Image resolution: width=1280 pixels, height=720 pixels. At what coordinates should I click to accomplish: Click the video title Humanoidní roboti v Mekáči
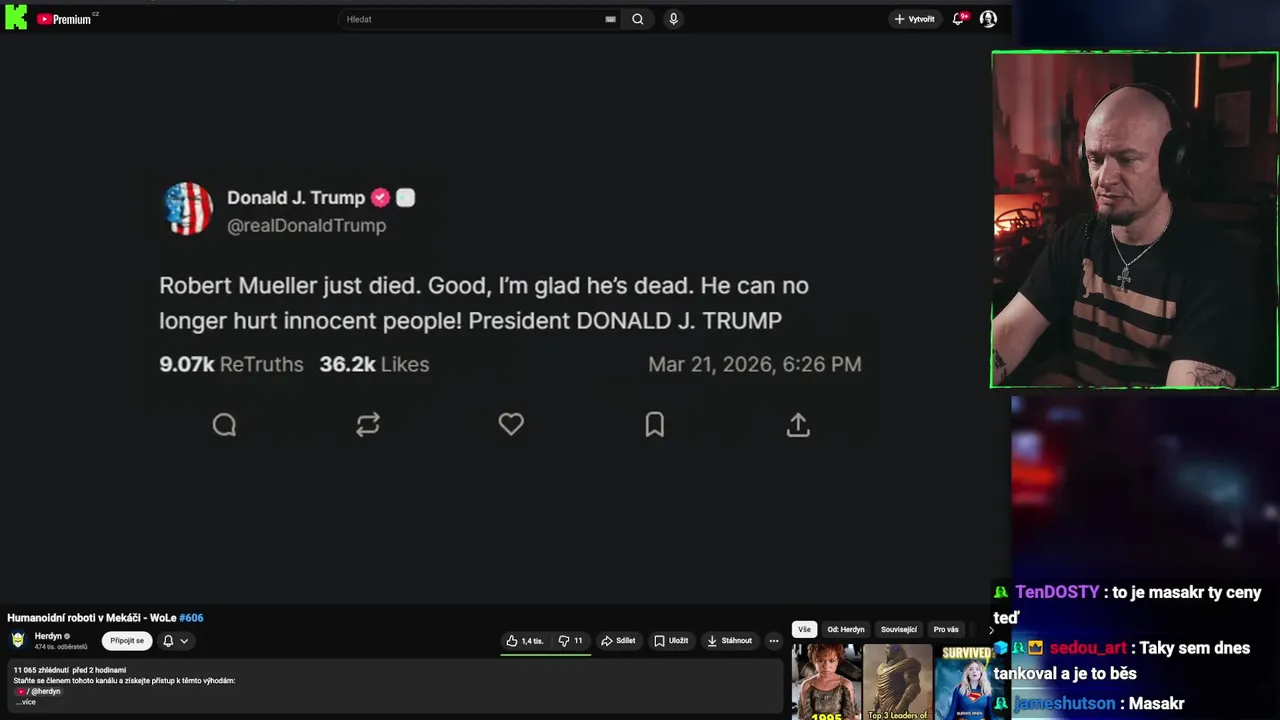[92, 618]
